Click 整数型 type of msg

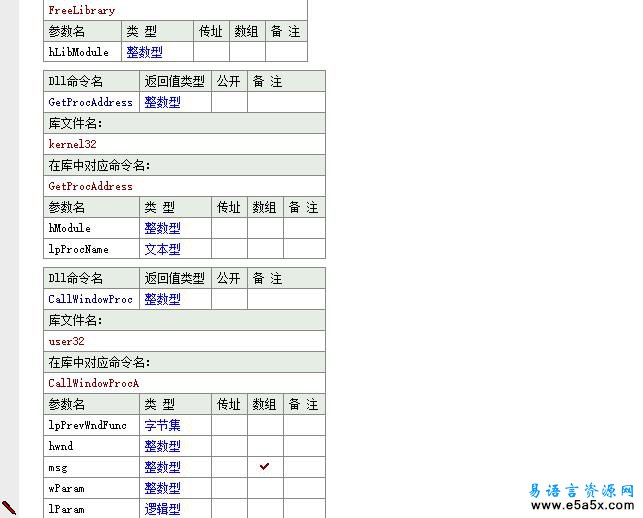[x=162, y=467]
